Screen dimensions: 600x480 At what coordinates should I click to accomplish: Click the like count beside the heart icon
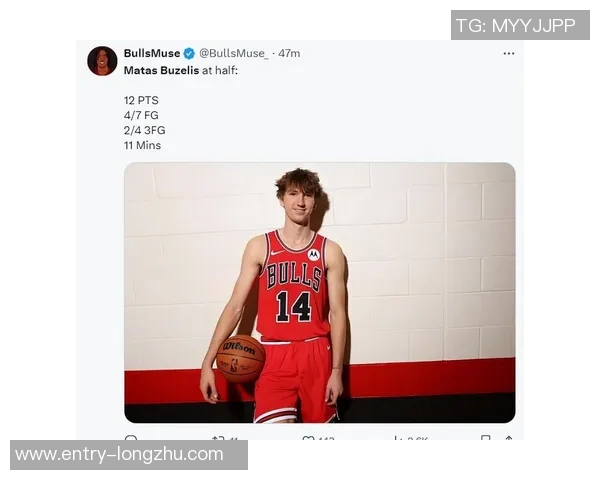tap(326, 438)
